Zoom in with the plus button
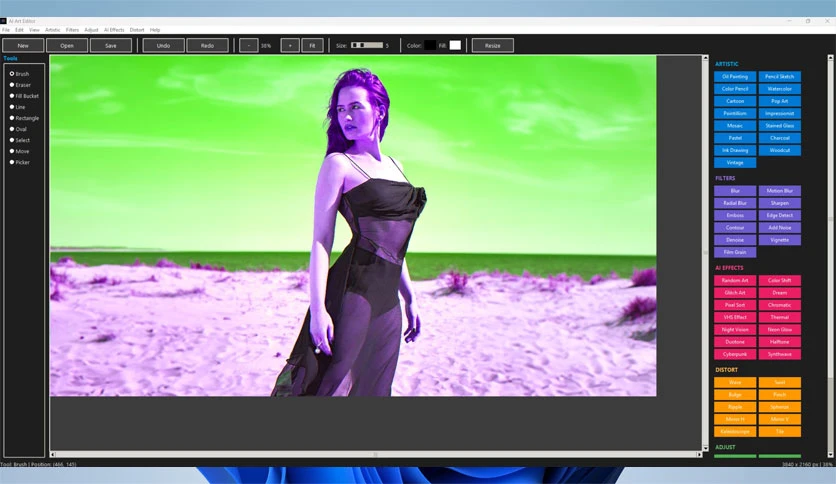The width and height of the screenshot is (836, 484). pos(290,45)
